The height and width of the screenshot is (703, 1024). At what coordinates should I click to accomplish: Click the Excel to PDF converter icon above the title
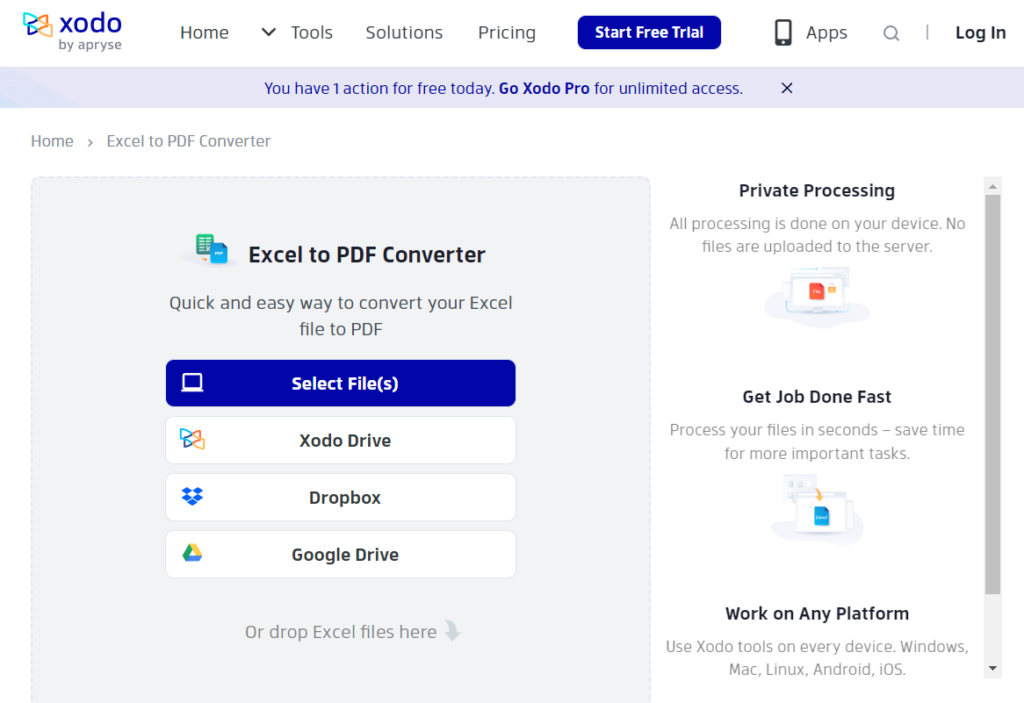click(210, 247)
